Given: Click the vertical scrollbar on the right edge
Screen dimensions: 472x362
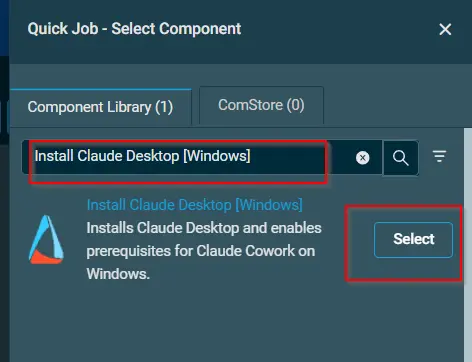Looking at the screenshot, I should coord(468,245).
